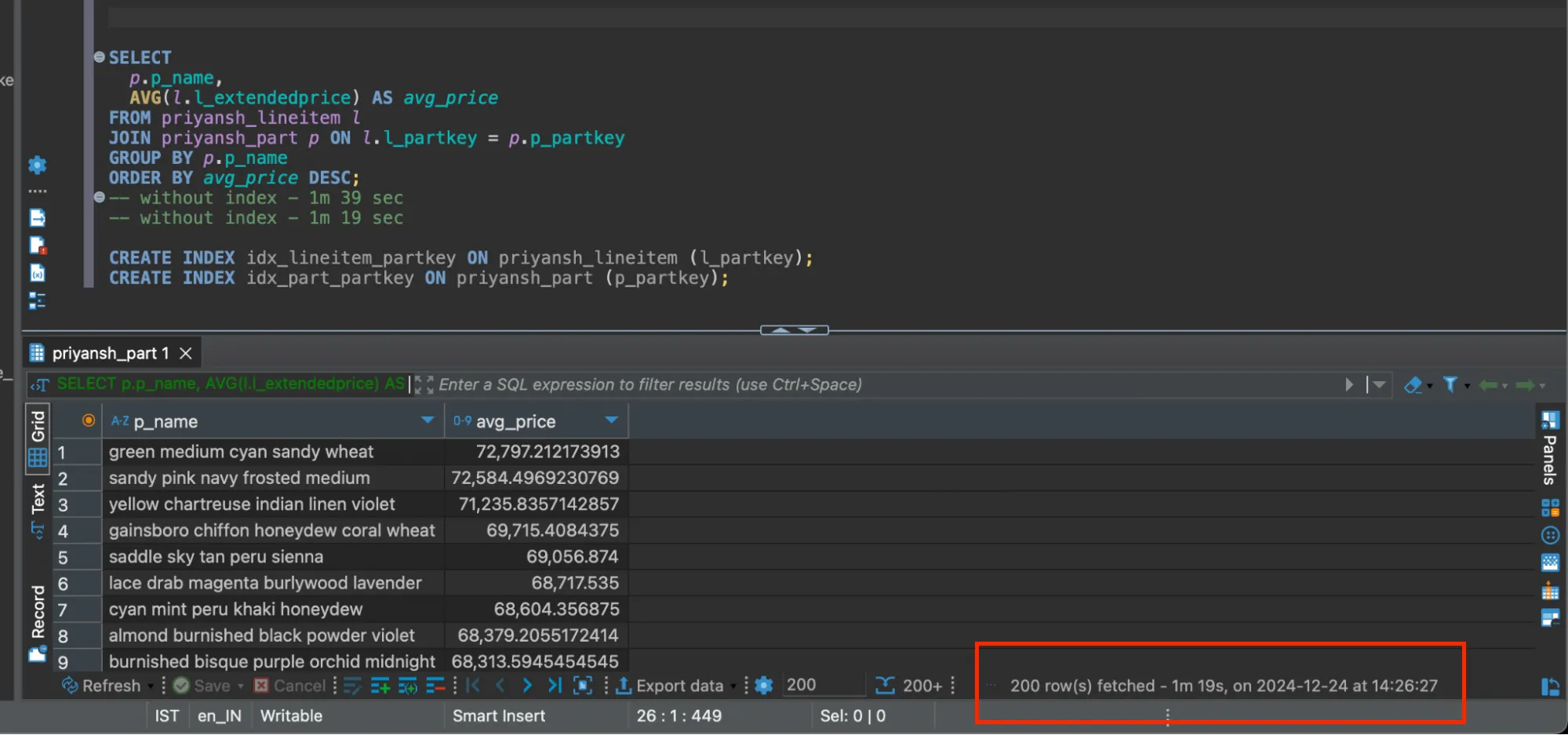
Task: Click Export data button
Action: (671, 686)
